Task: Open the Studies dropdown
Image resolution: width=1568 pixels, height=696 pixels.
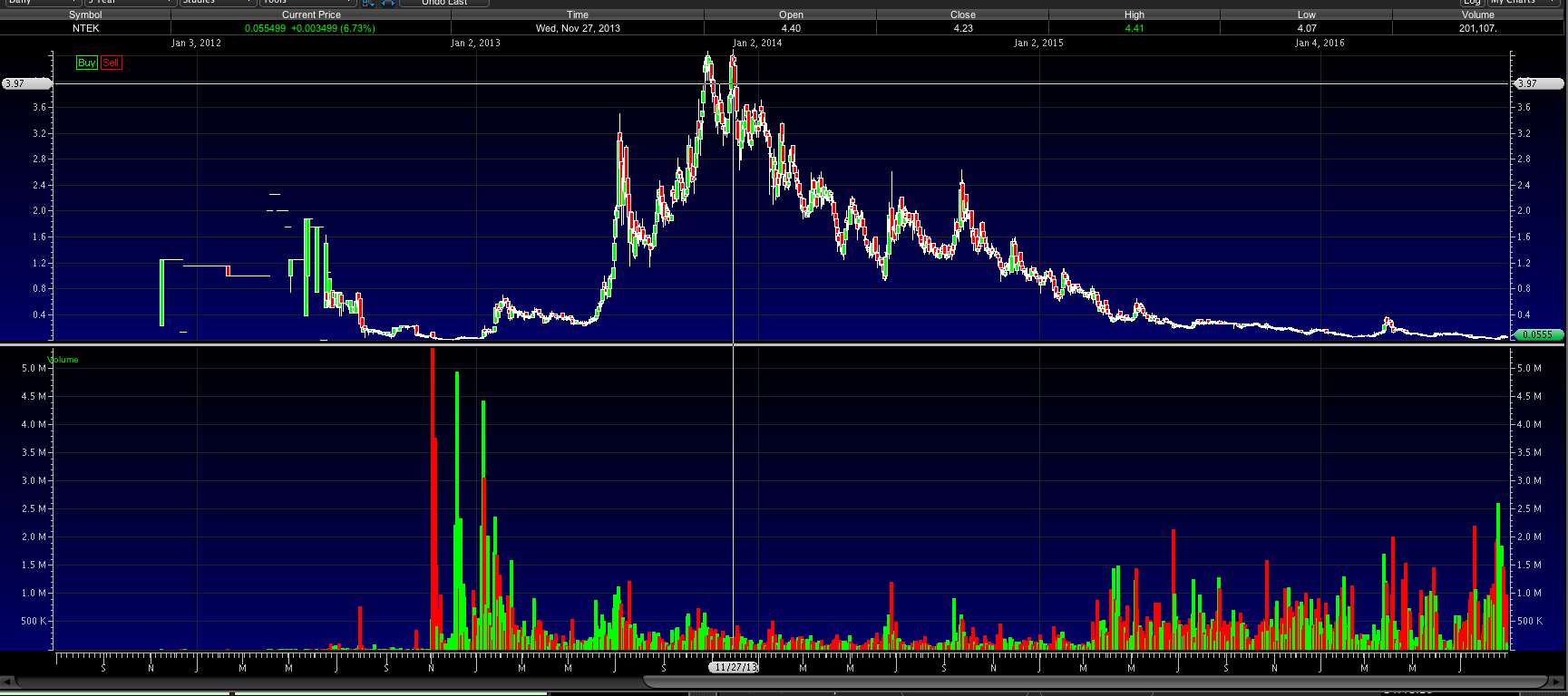Action: 218,3
